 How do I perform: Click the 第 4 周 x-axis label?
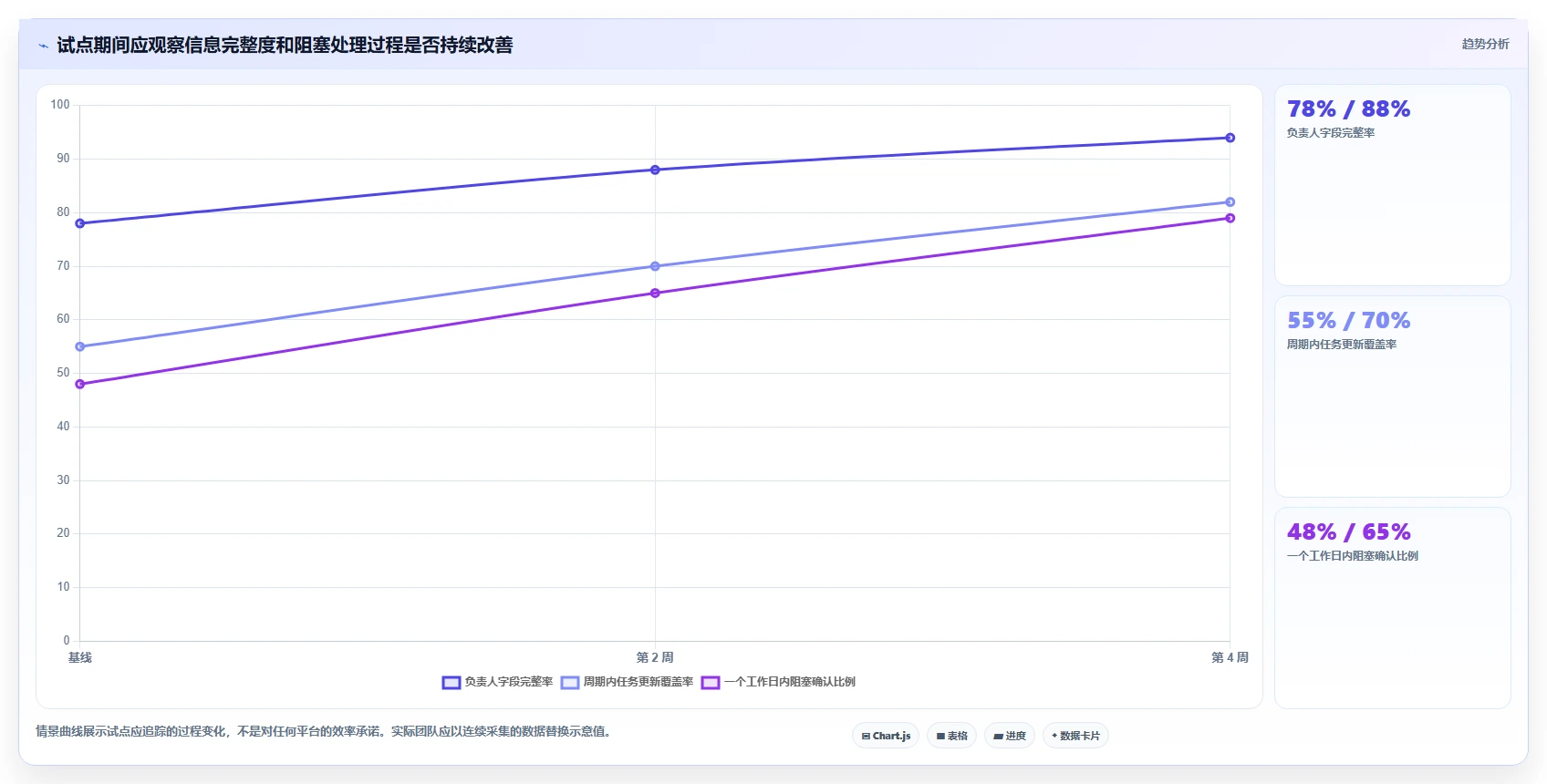point(1230,657)
